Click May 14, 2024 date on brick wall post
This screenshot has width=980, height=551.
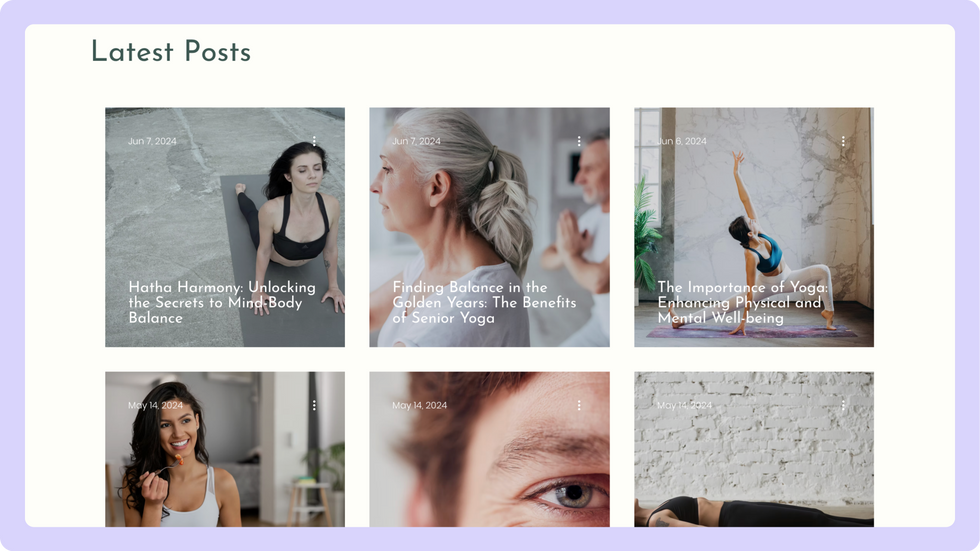(x=684, y=405)
